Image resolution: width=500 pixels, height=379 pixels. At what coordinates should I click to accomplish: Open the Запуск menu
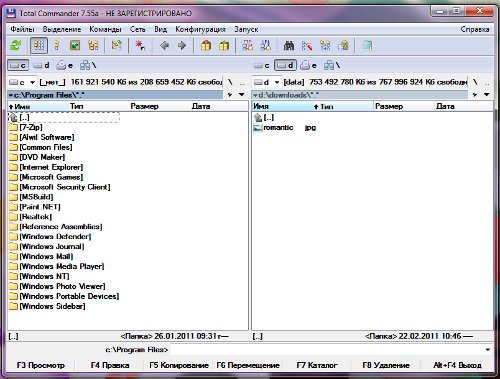pyautogui.click(x=246, y=29)
